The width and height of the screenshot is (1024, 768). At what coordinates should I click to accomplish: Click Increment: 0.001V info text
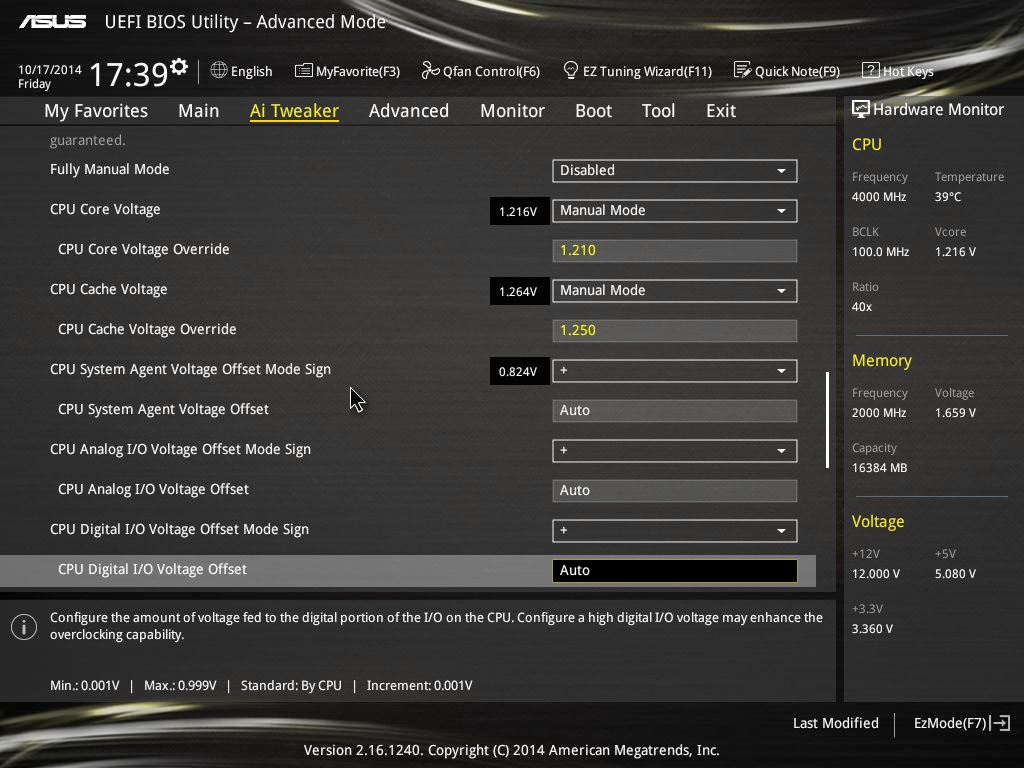click(x=419, y=686)
